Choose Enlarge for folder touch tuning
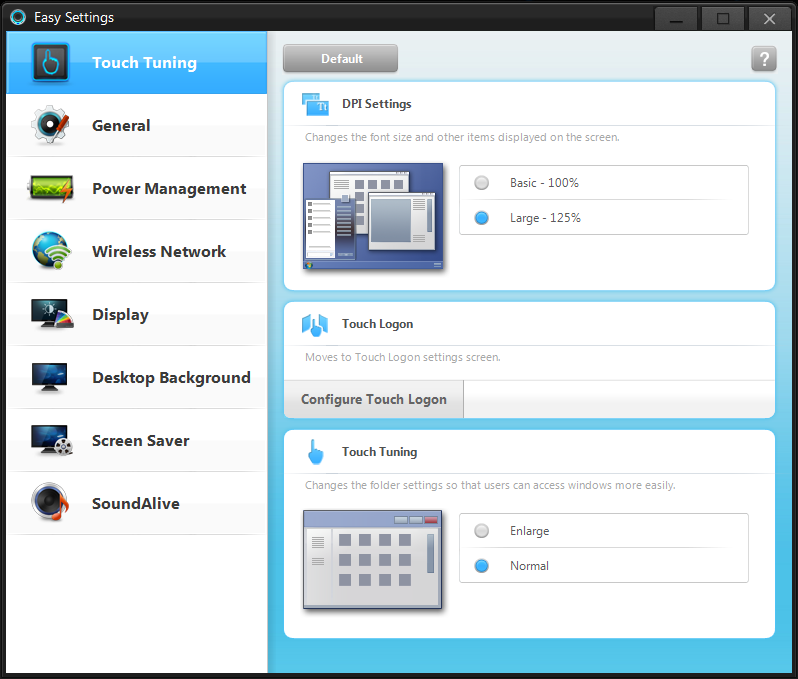 click(482, 531)
